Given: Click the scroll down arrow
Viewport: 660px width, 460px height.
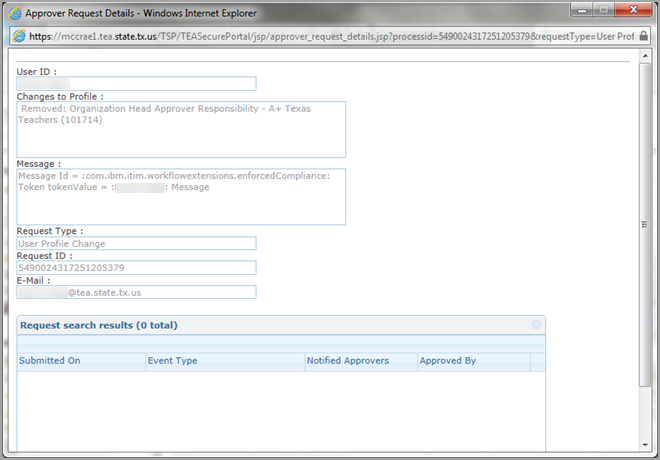Looking at the screenshot, I should coord(645,451).
